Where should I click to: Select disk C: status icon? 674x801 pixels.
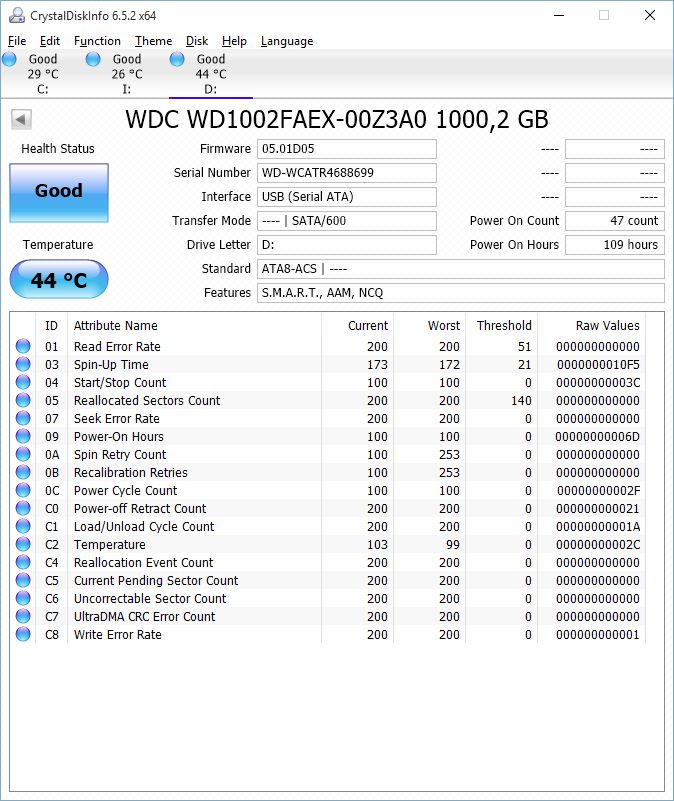click(9, 59)
